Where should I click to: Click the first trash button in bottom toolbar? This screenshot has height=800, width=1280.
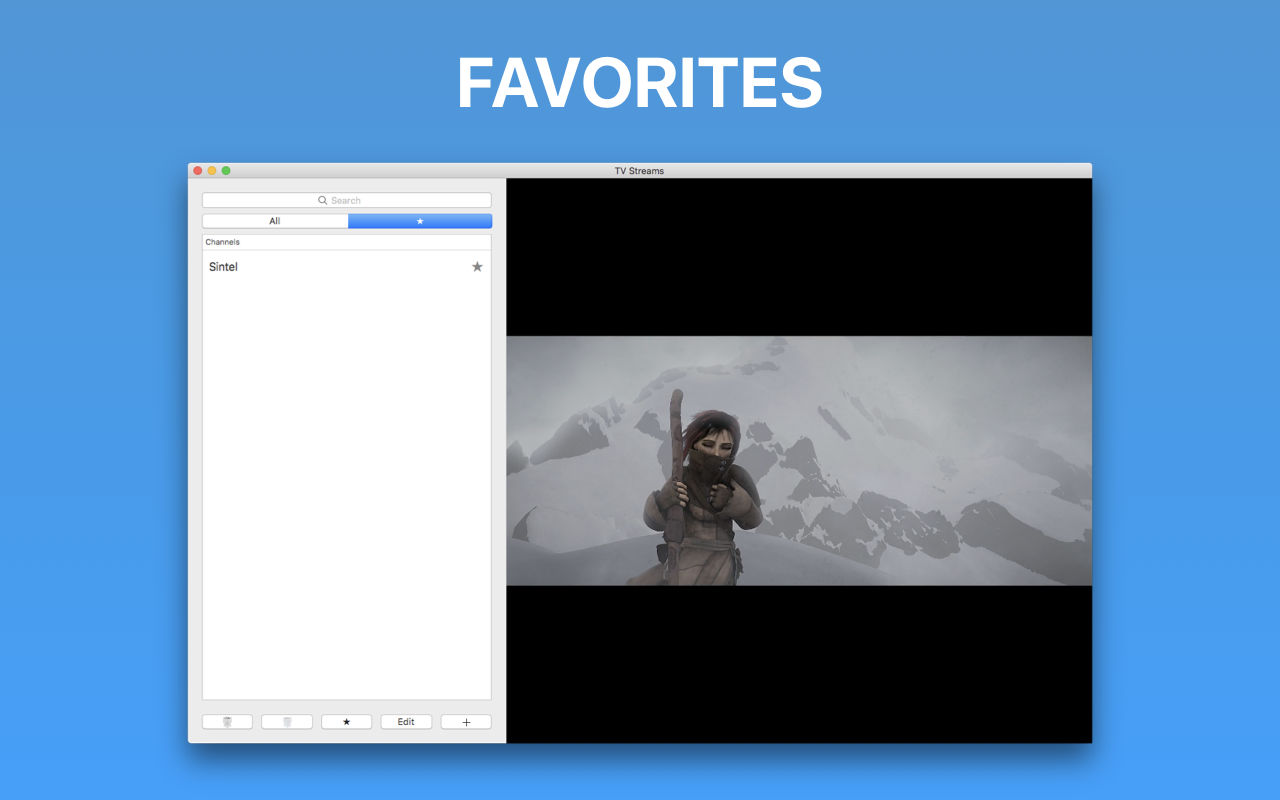click(x=227, y=722)
